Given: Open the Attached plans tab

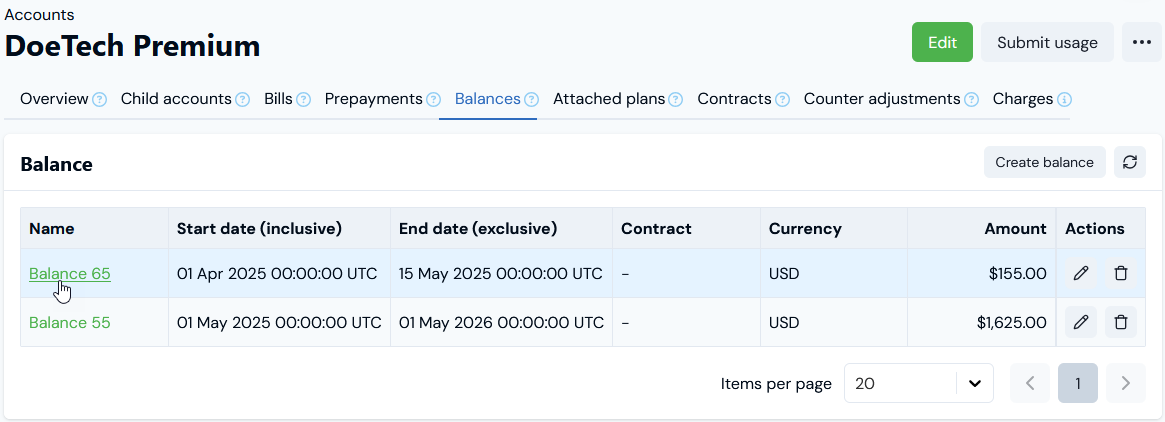Looking at the screenshot, I should (x=608, y=99).
